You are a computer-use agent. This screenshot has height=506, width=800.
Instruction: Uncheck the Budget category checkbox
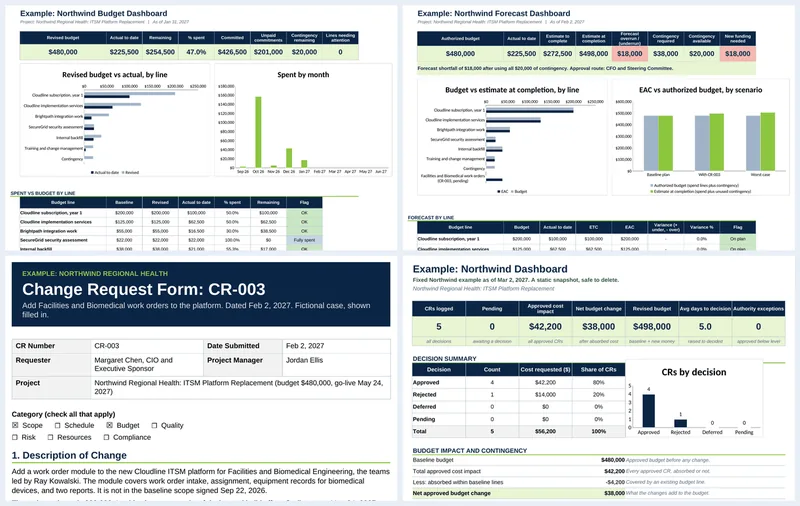pos(109,425)
